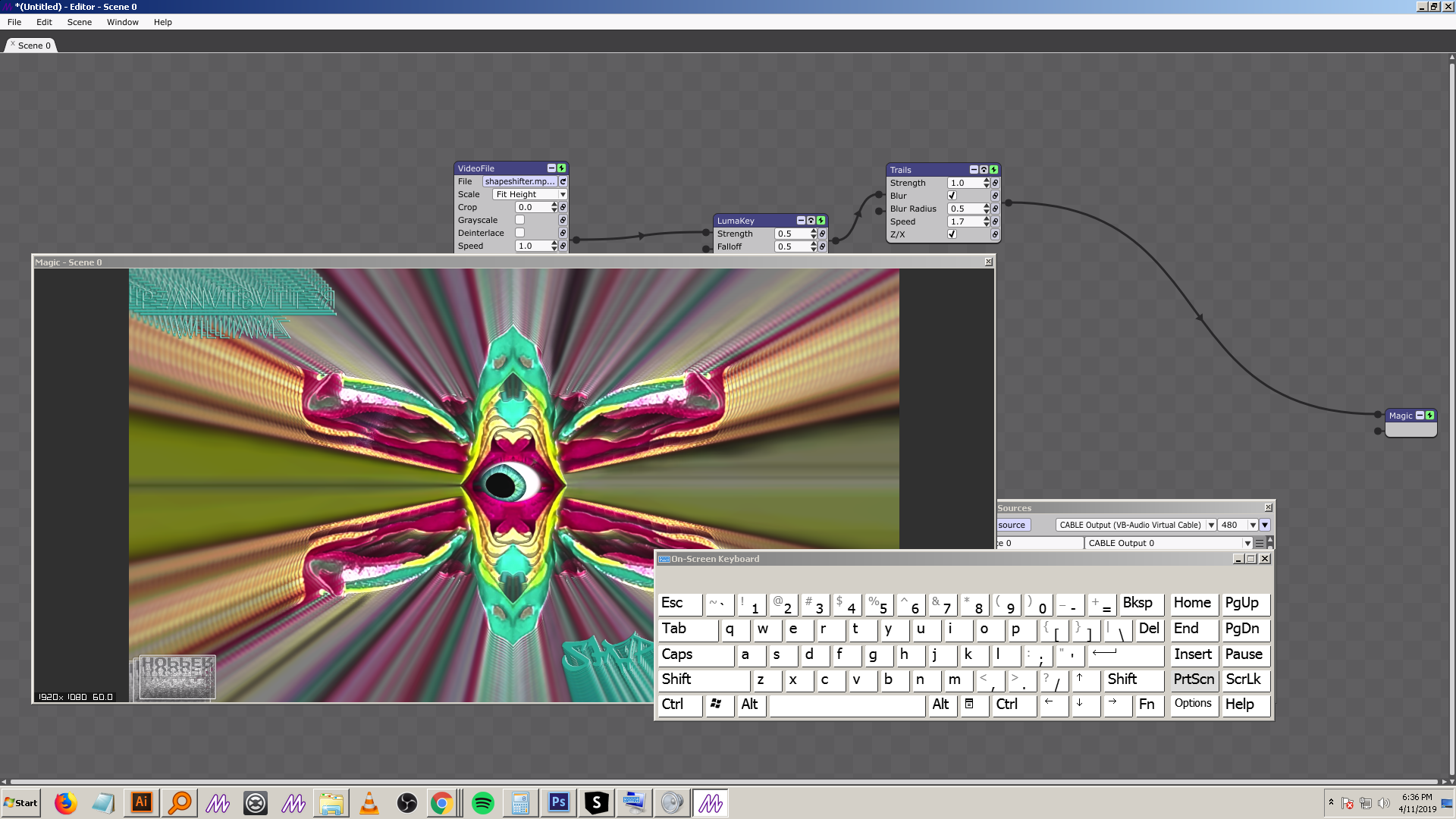The height and width of the screenshot is (819, 1456).
Task: Toggle the LumaKey green enable icon
Action: [x=821, y=221]
